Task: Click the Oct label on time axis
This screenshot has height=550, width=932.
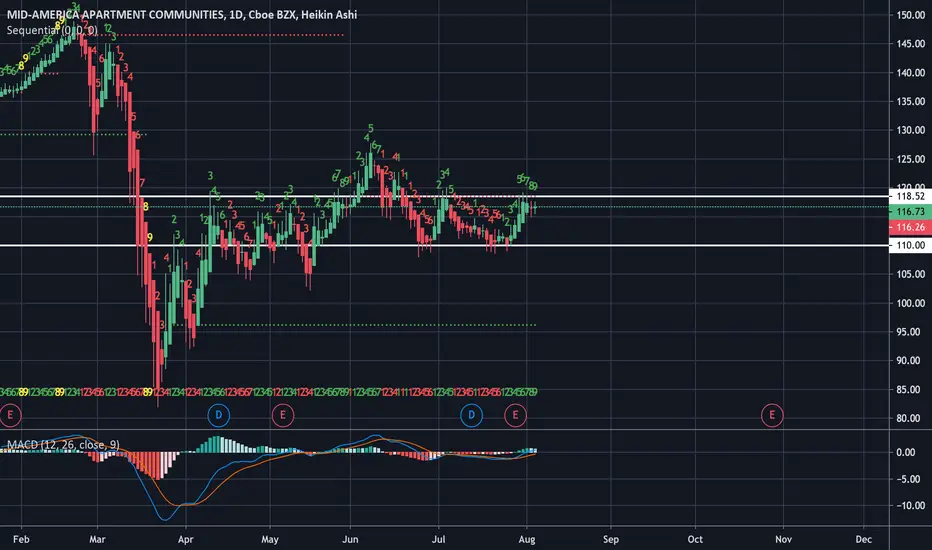Action: 695,539
